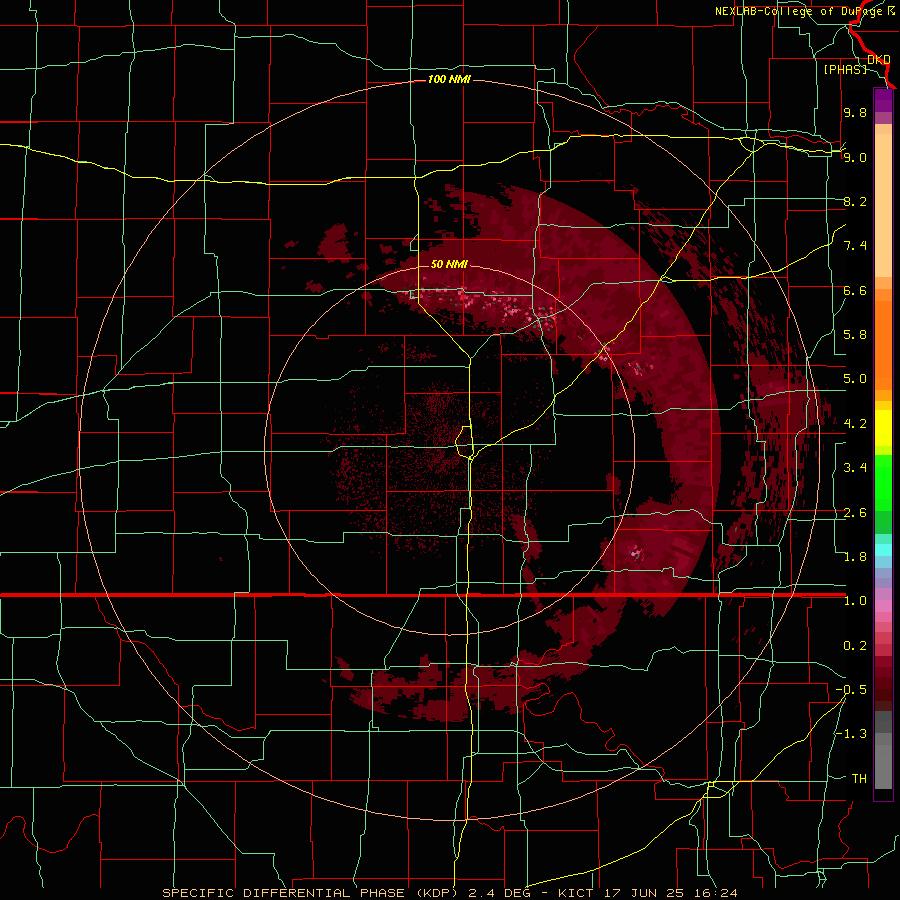Click the -0.5 scale value

[x=851, y=690]
